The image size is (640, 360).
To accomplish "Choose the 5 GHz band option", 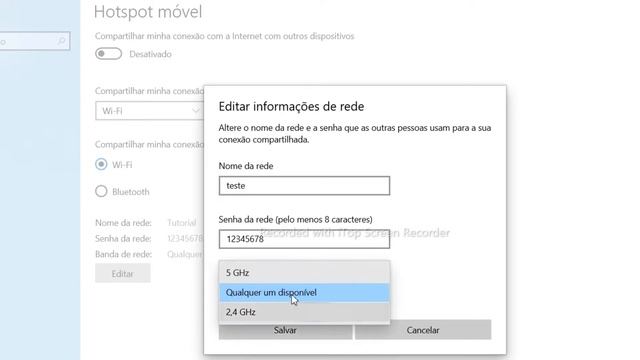I will click(304, 273).
